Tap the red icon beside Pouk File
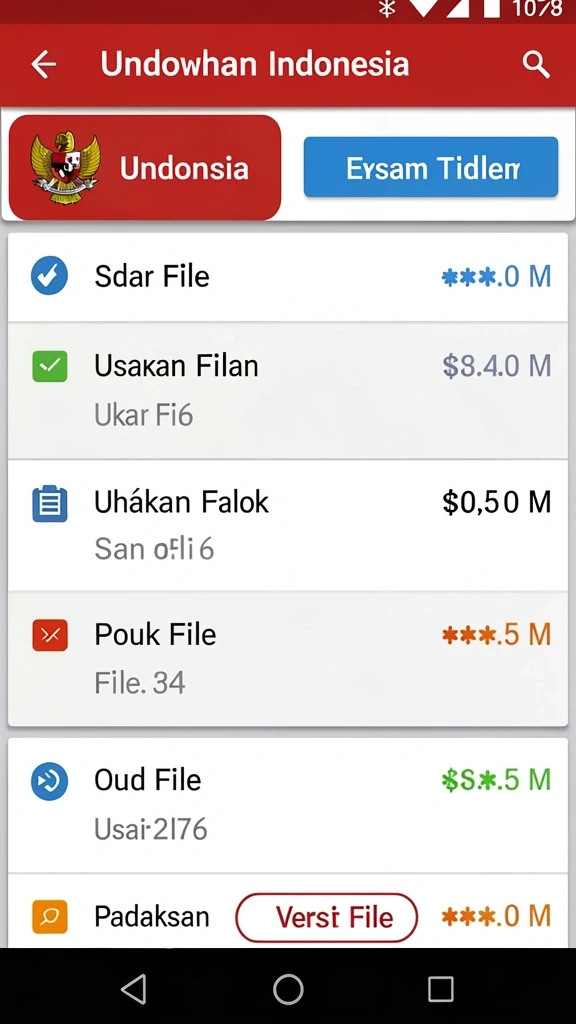 [50, 635]
